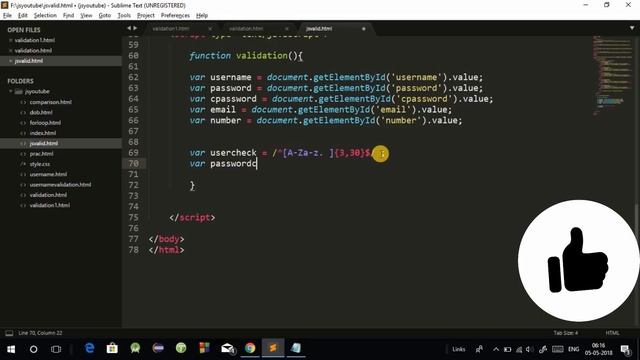Select jsvalid.html under Open Files
This screenshot has height=360, width=640.
coord(29,61)
